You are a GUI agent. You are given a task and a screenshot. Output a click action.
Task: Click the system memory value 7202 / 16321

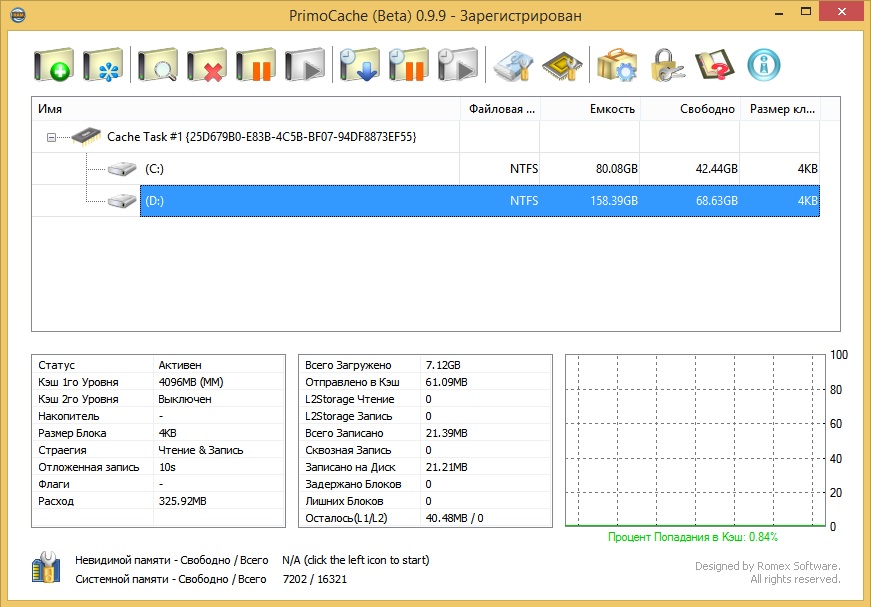pyautogui.click(x=315, y=579)
